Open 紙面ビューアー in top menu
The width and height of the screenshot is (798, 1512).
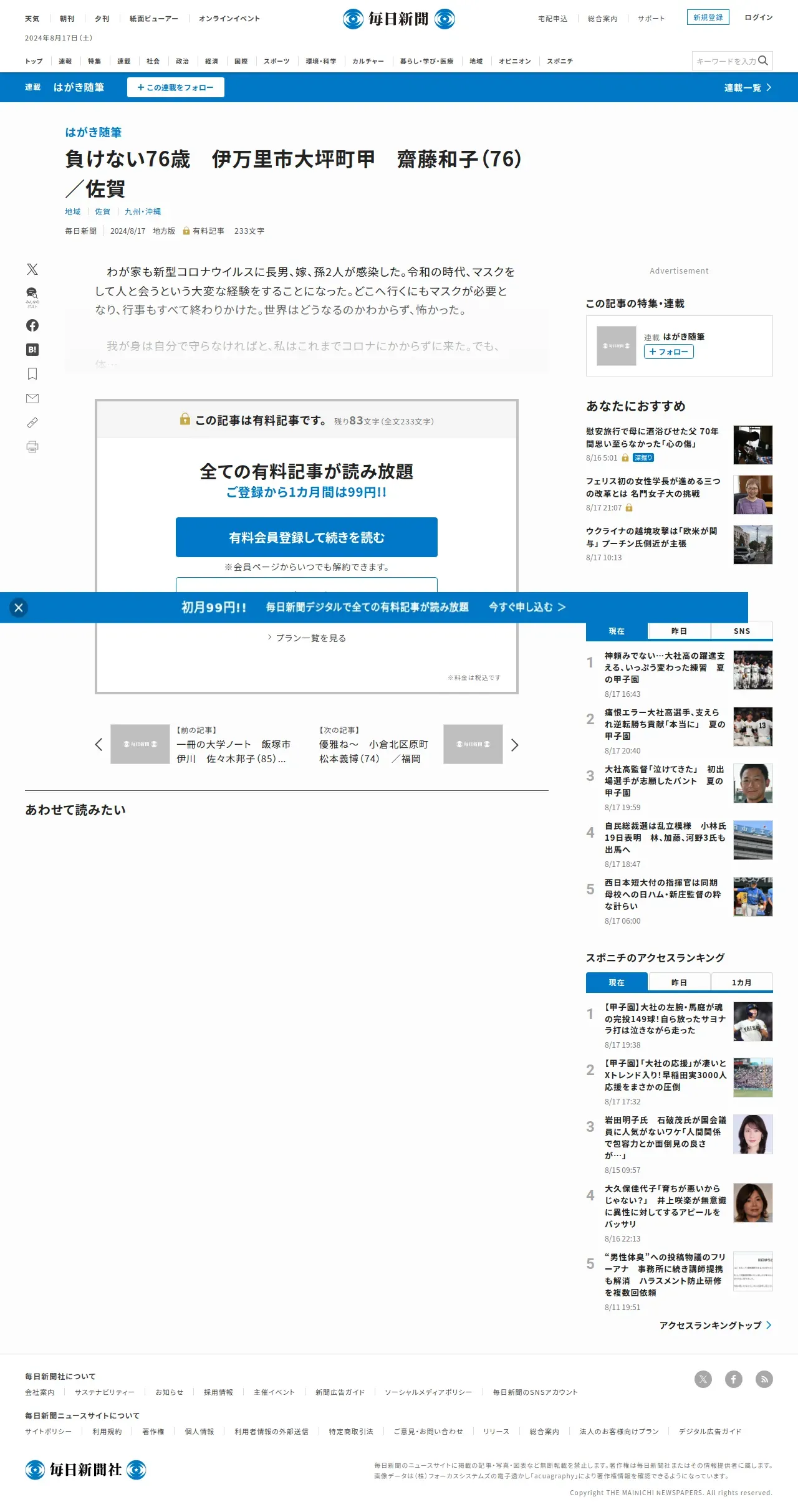[154, 19]
